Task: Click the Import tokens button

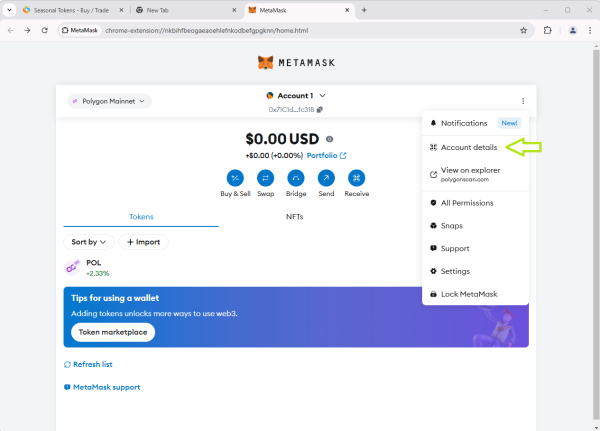Action: pyautogui.click(x=144, y=242)
